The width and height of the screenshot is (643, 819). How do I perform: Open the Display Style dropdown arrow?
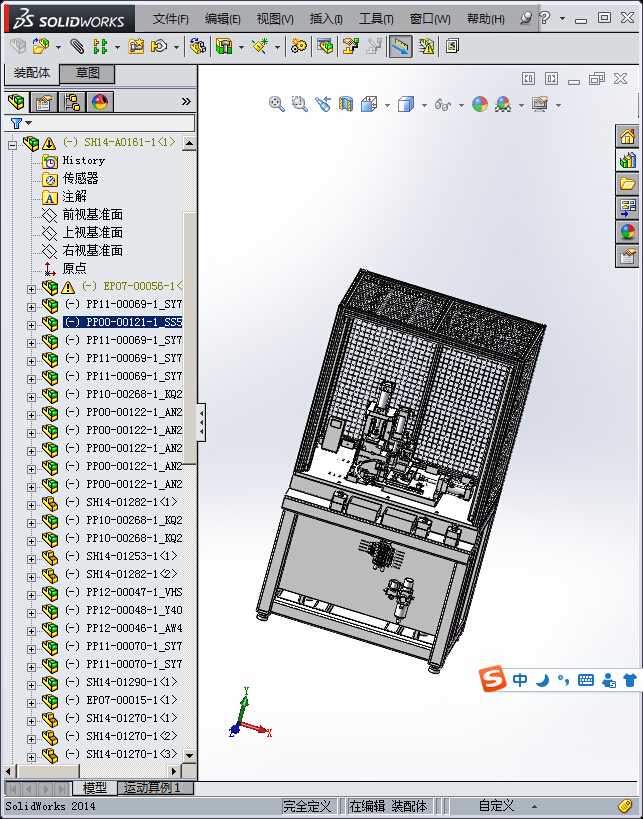424,105
